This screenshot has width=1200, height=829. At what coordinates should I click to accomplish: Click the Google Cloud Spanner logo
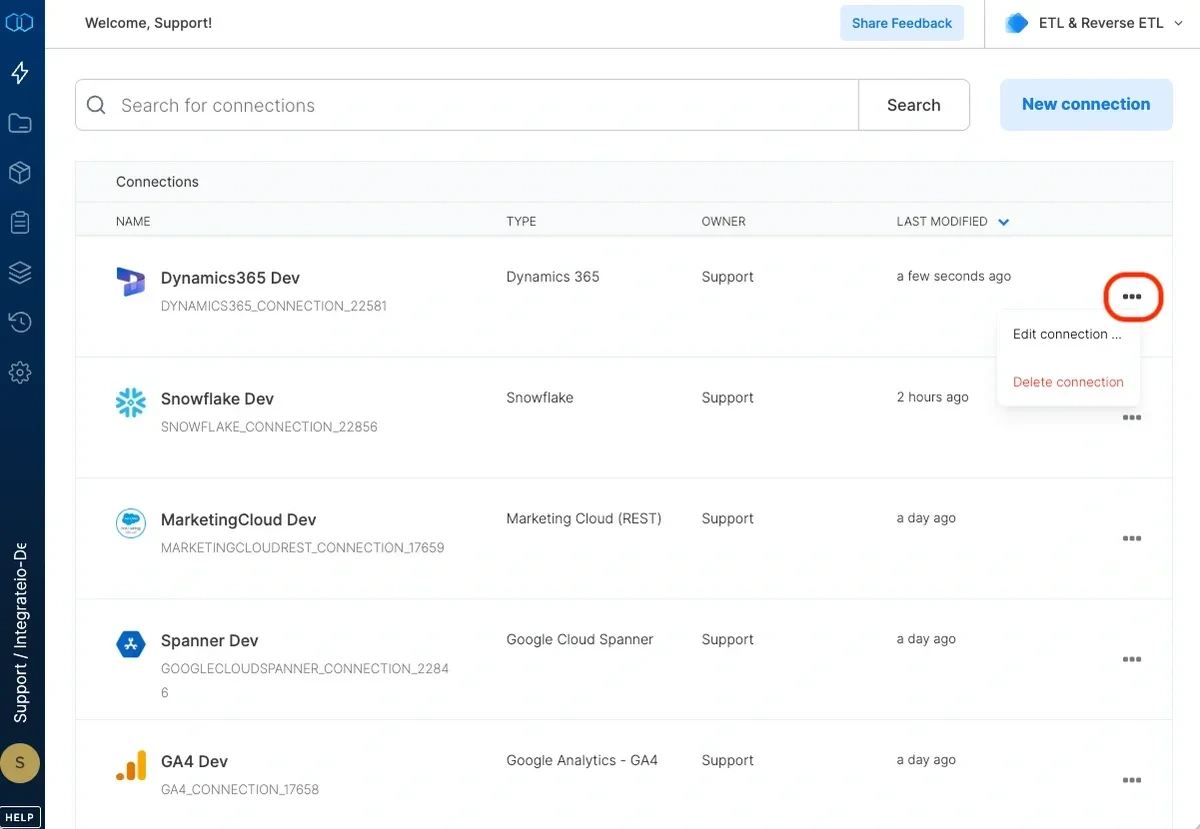point(131,645)
